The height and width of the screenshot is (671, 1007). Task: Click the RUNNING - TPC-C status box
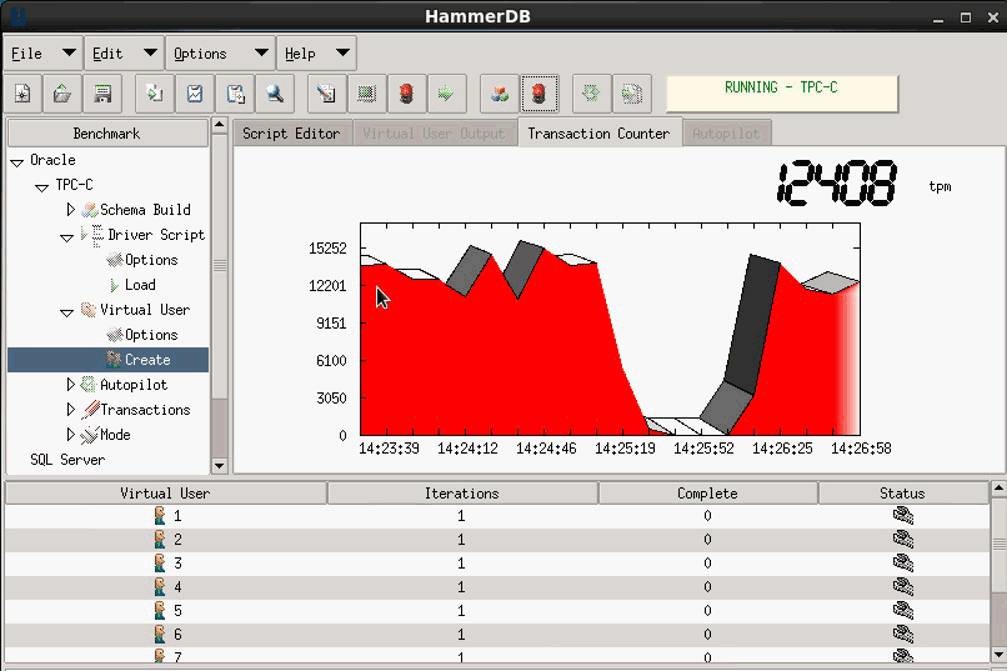[782, 94]
